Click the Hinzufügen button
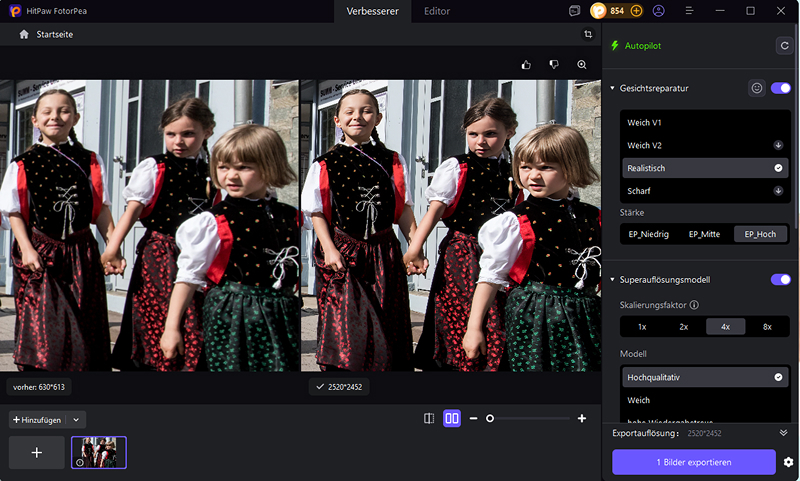Viewport: 800px width, 481px height. coord(37,420)
